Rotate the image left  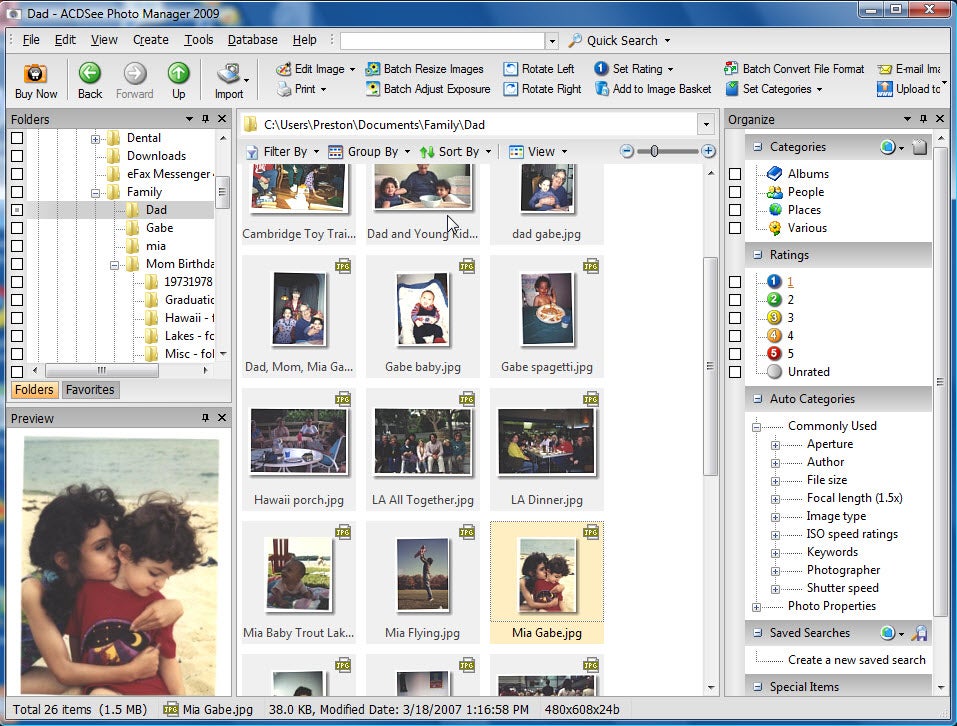[539, 69]
